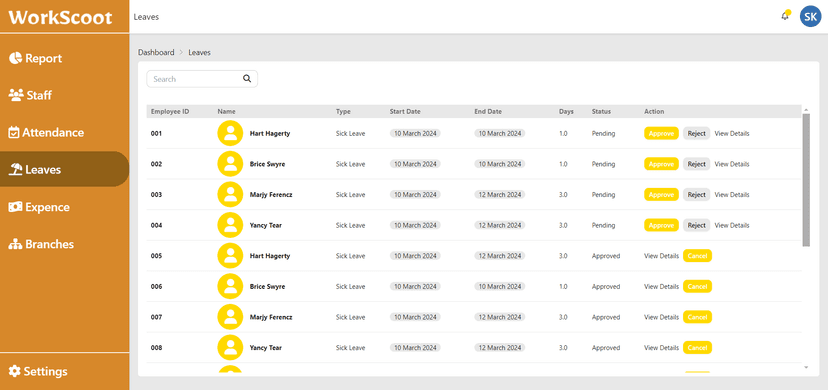Click the Expence money icon
The image size is (828, 390).
point(15,207)
